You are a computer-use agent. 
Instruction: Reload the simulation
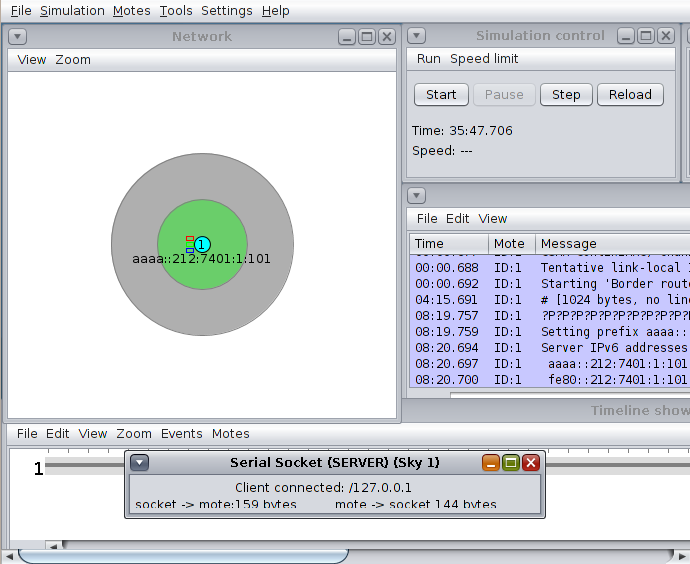630,95
